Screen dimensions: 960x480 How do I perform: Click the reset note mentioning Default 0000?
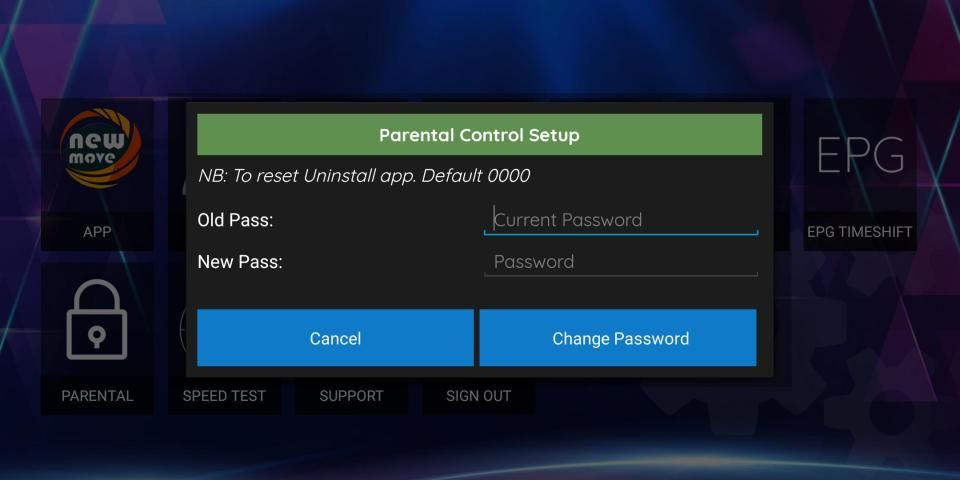[364, 176]
